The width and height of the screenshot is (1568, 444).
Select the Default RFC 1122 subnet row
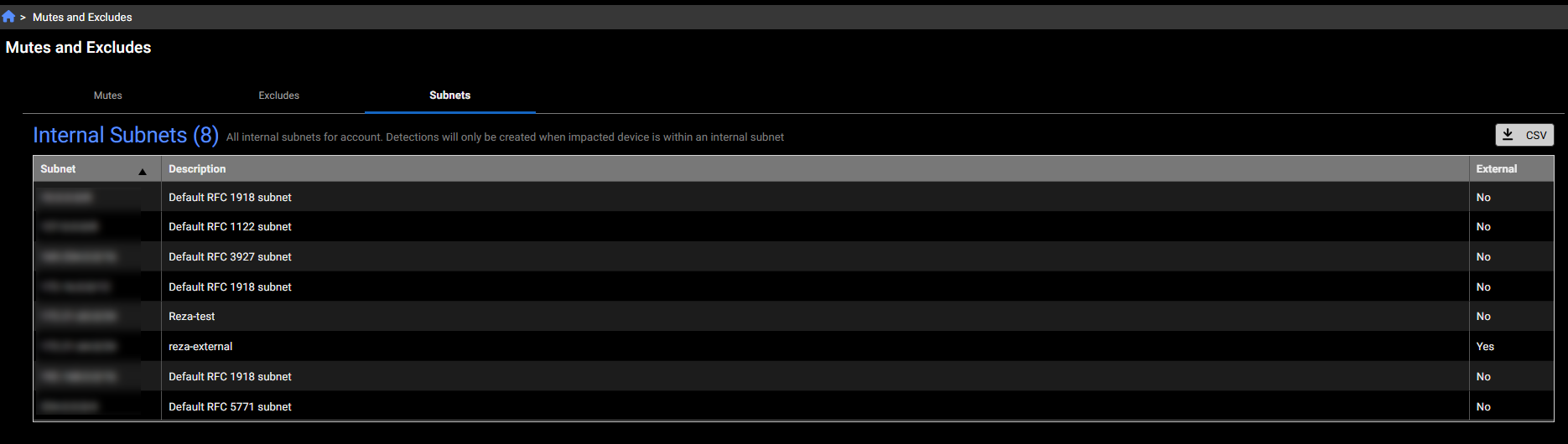pos(230,227)
